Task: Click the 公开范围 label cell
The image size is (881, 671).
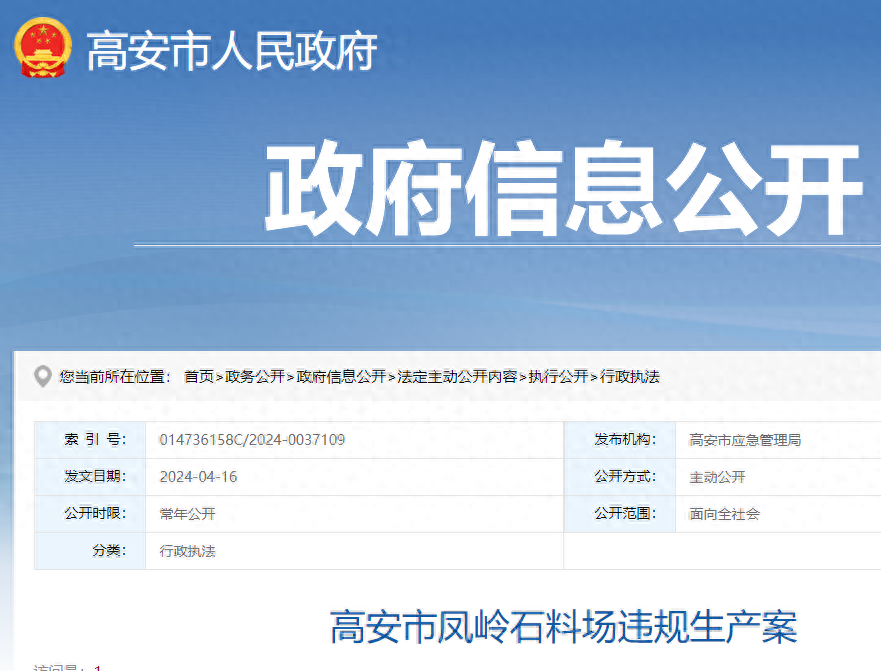Action: (620, 514)
